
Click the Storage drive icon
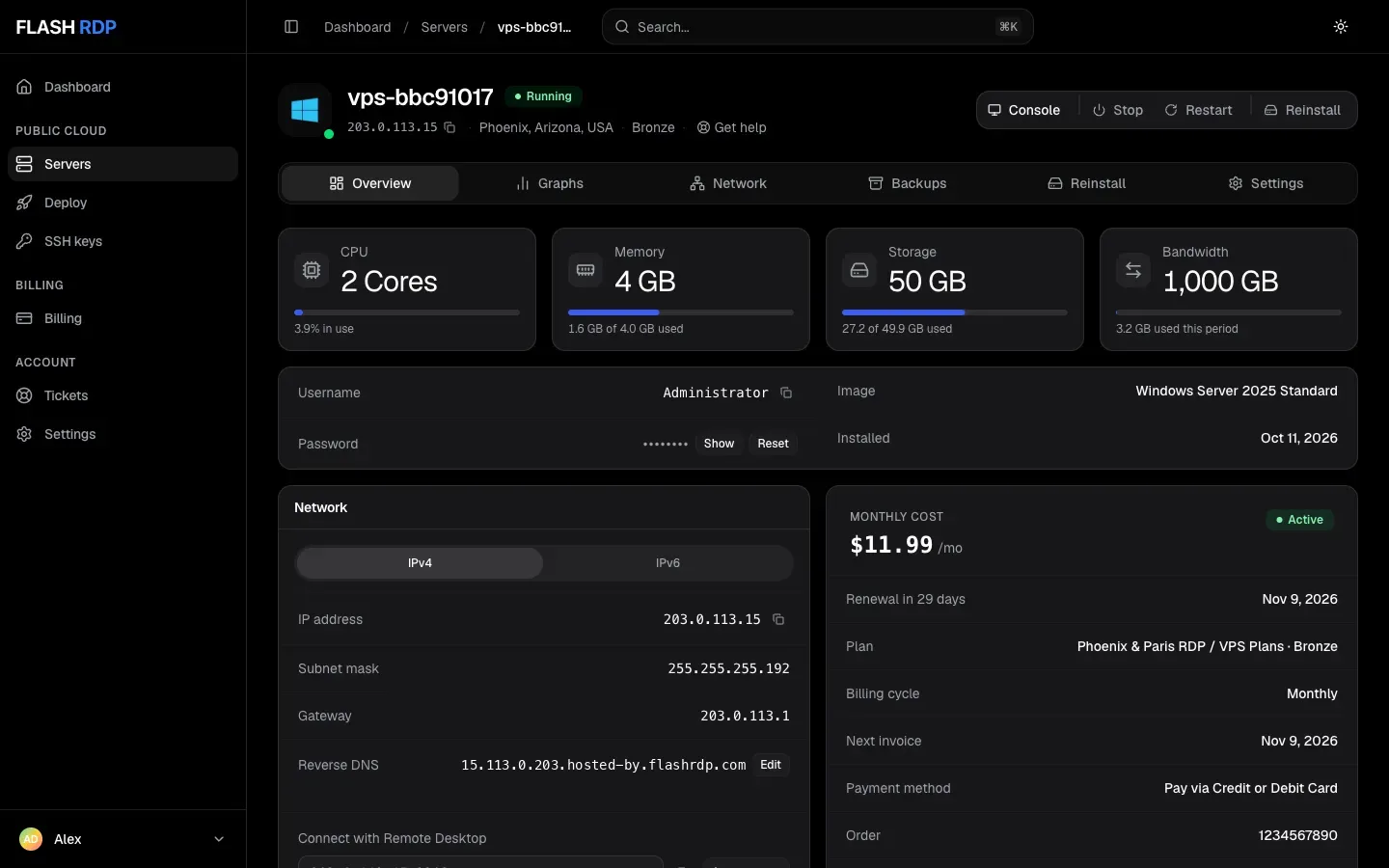tap(859, 270)
